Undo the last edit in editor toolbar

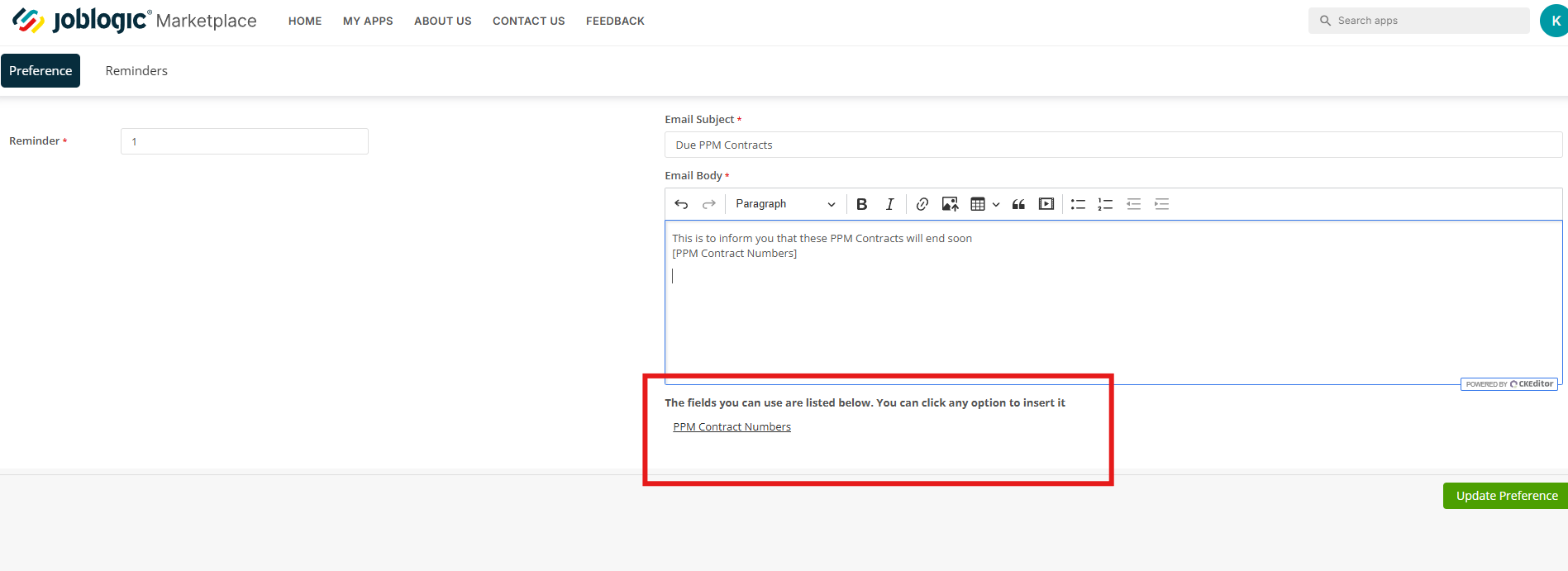click(x=681, y=204)
